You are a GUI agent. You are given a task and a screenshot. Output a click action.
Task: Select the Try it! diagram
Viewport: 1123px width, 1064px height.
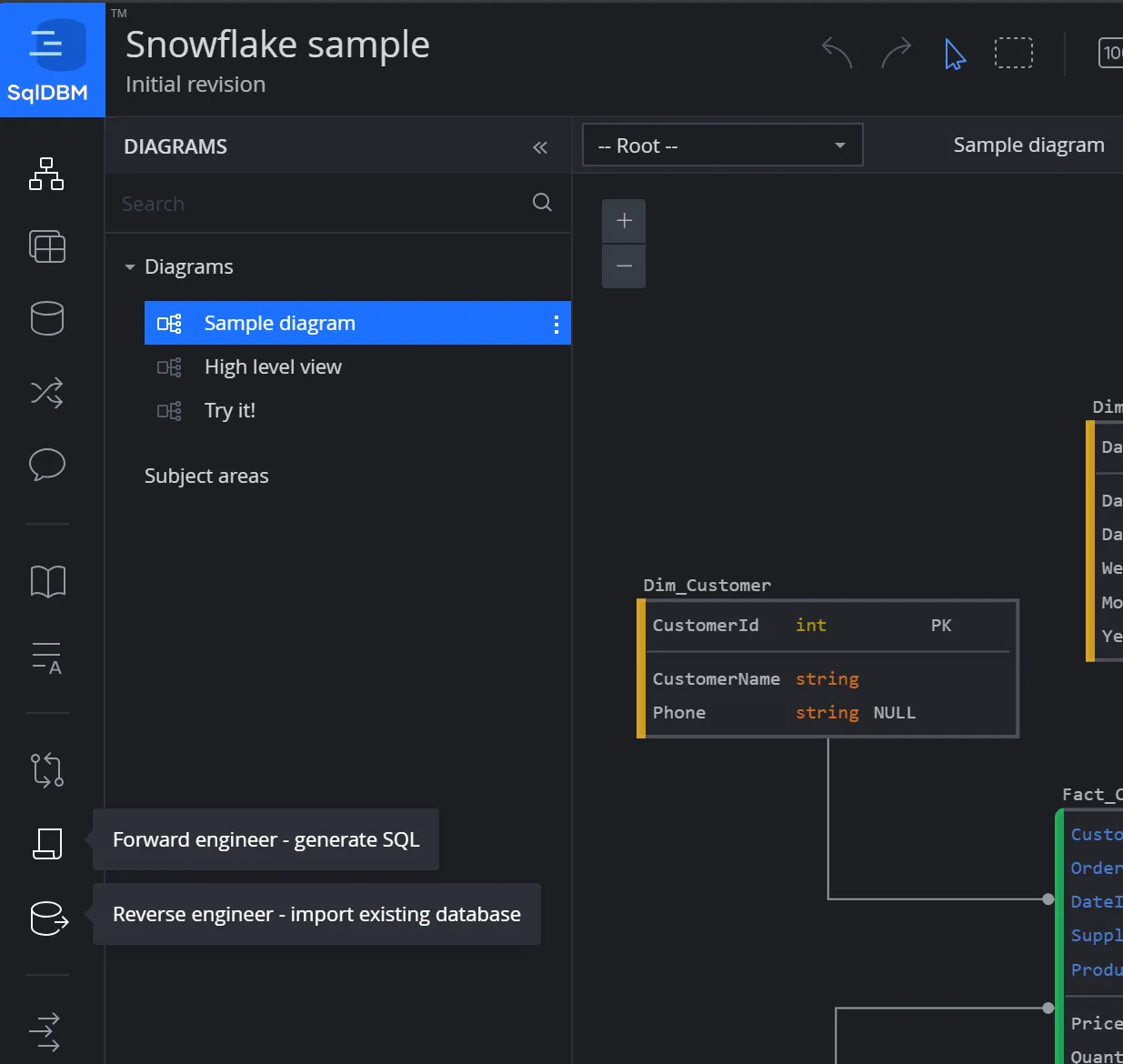230,410
